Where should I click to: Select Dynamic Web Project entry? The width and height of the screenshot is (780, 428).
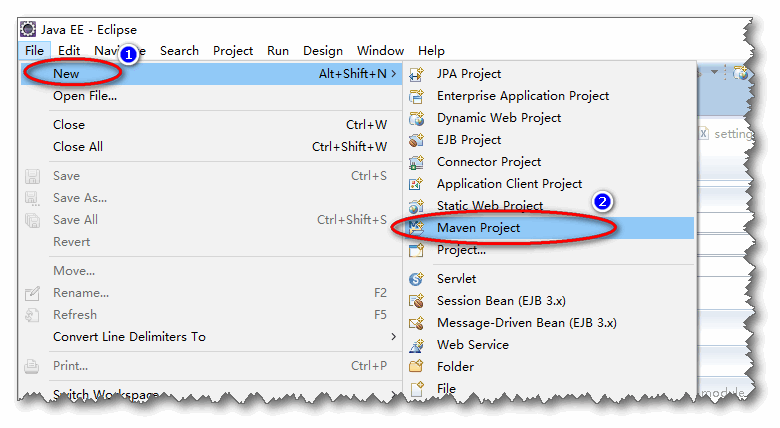(x=550, y=118)
